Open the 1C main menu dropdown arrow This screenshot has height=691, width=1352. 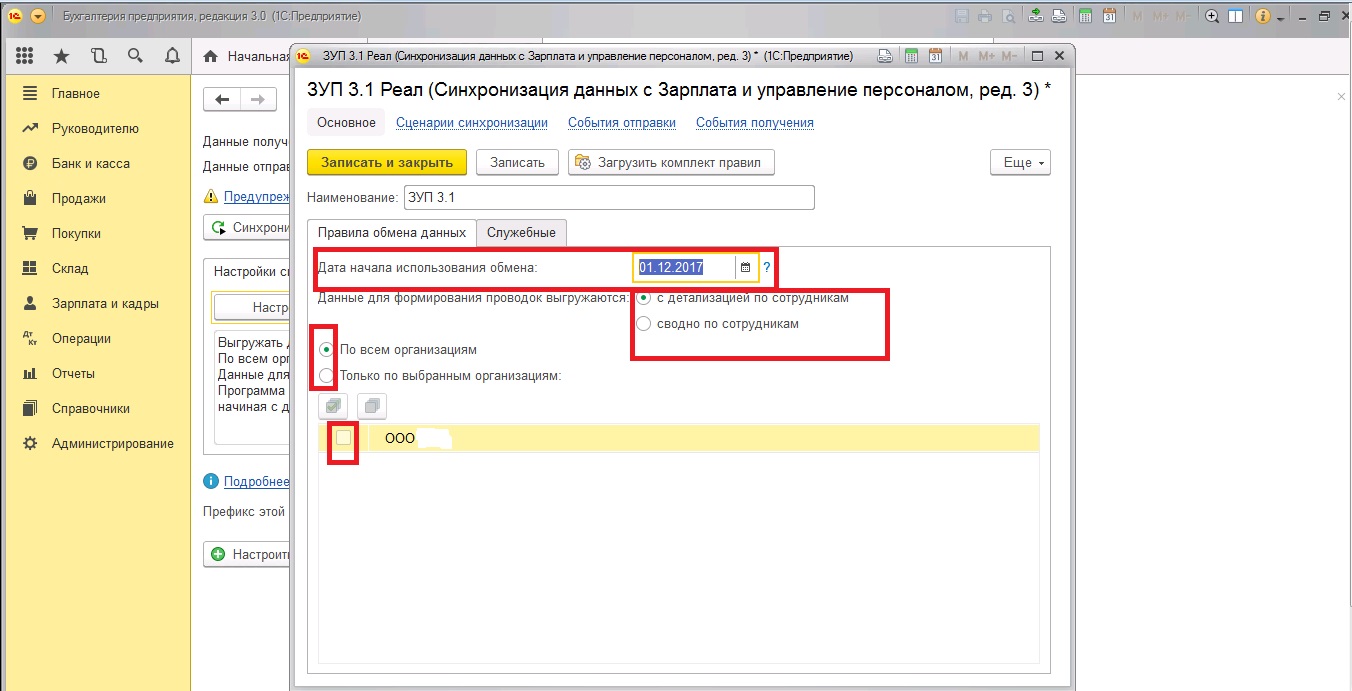(38, 16)
